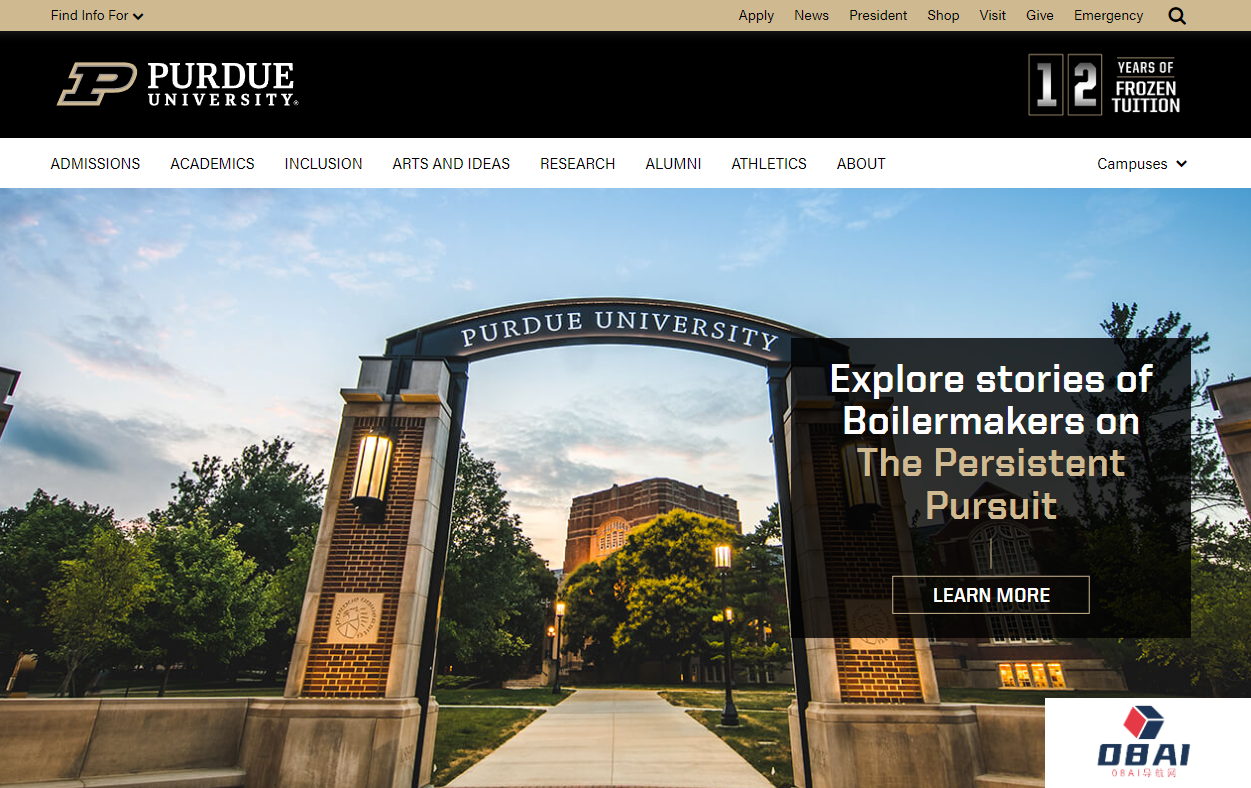Image resolution: width=1251 pixels, height=788 pixels.
Task: Open the News link
Action: click(x=811, y=16)
